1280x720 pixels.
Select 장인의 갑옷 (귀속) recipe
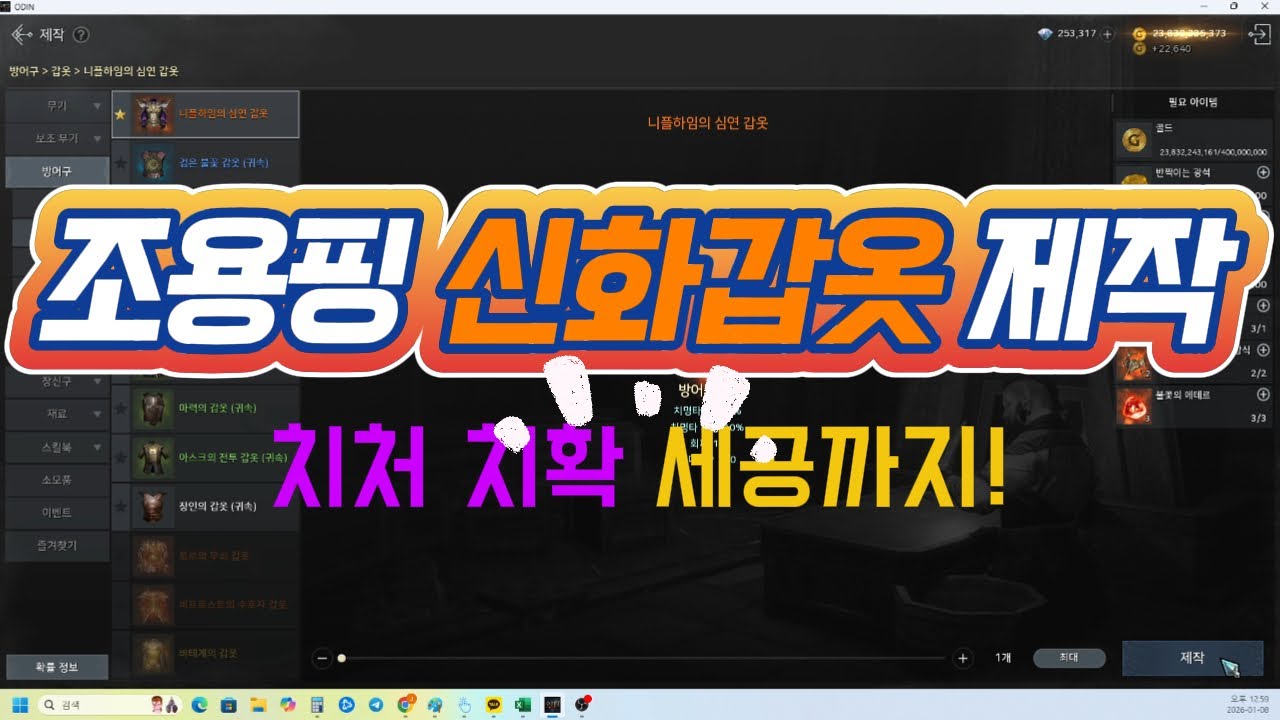coord(205,506)
